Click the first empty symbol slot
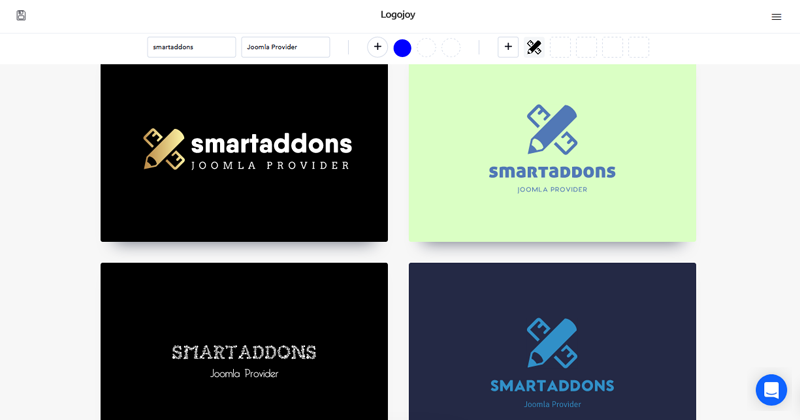The width and height of the screenshot is (800, 420). pos(560,47)
